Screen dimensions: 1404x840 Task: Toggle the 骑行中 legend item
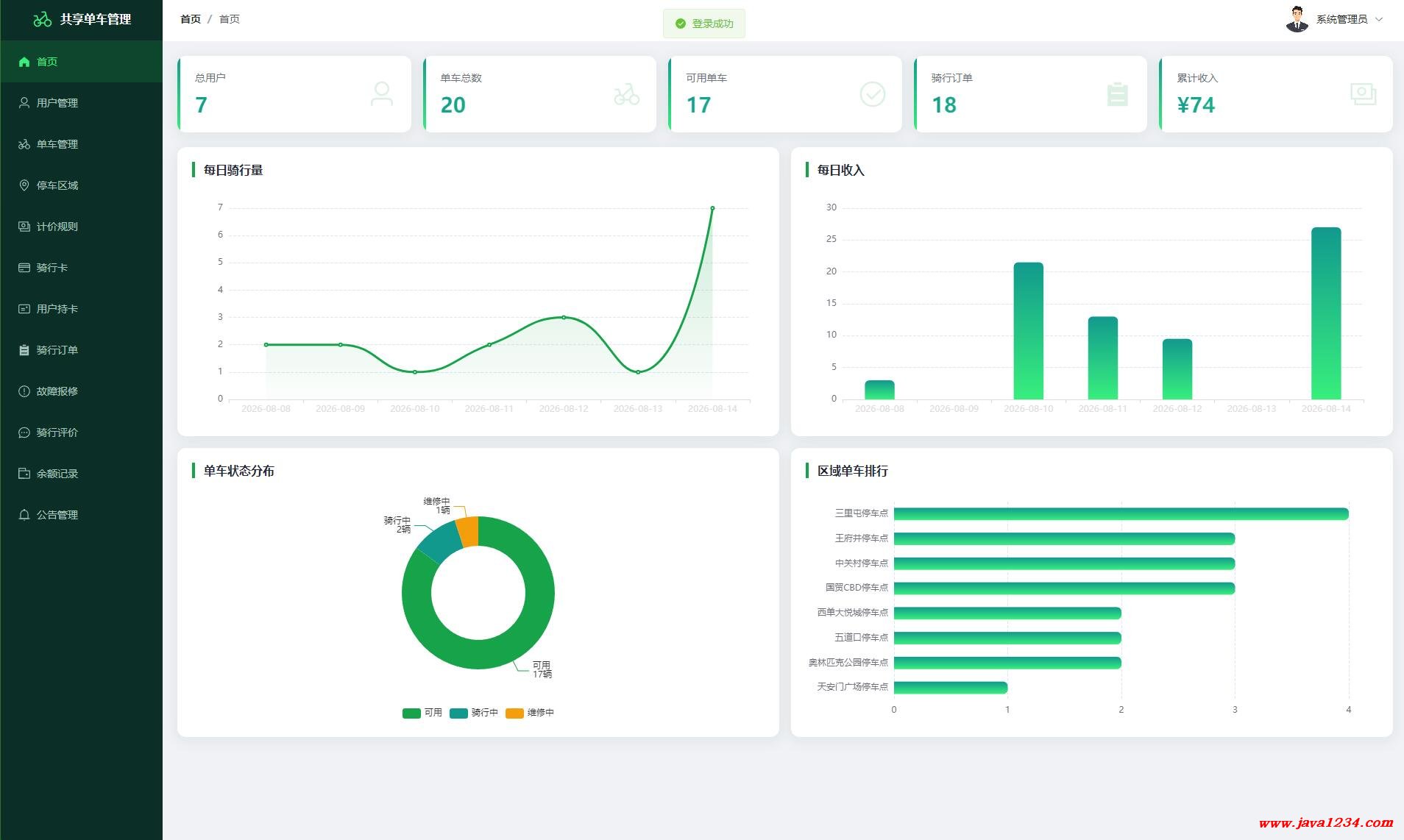coord(474,713)
